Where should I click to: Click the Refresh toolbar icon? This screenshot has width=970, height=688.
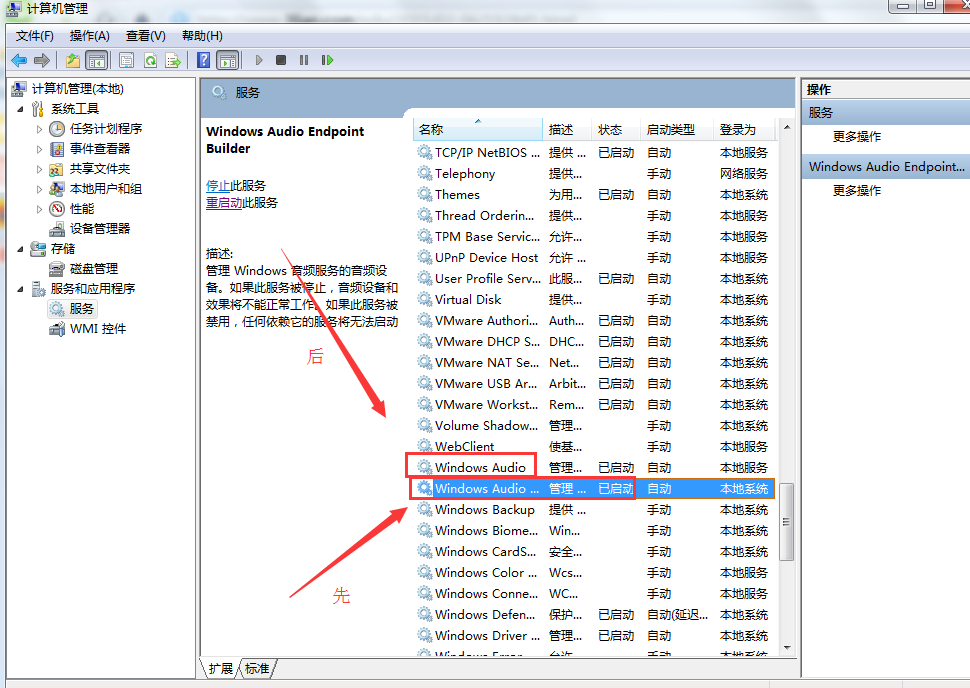click(150, 60)
